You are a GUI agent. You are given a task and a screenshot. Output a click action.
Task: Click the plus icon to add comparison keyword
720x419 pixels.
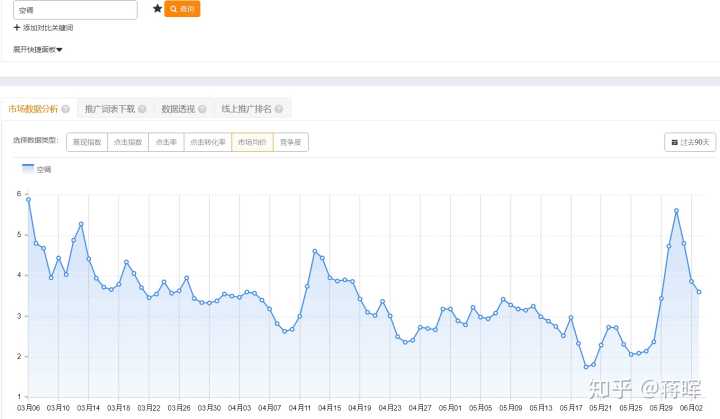pyautogui.click(x=16, y=28)
